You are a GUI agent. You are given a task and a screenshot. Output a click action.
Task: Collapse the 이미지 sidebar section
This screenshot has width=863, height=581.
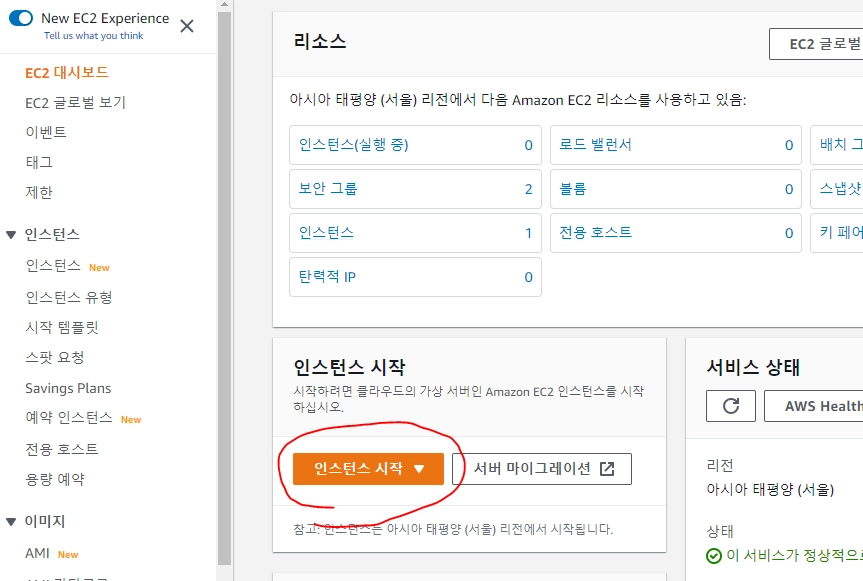pyautogui.click(x=11, y=522)
